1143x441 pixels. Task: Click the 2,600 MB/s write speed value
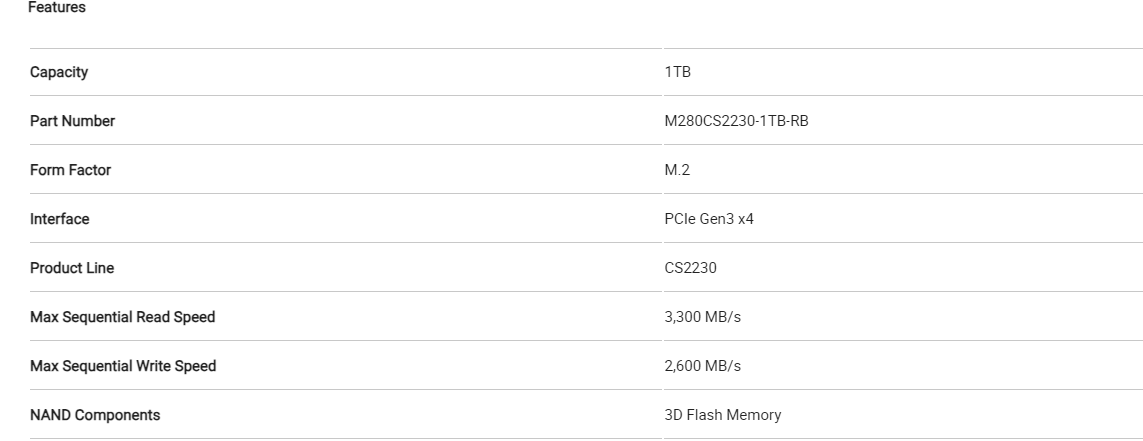pos(703,366)
